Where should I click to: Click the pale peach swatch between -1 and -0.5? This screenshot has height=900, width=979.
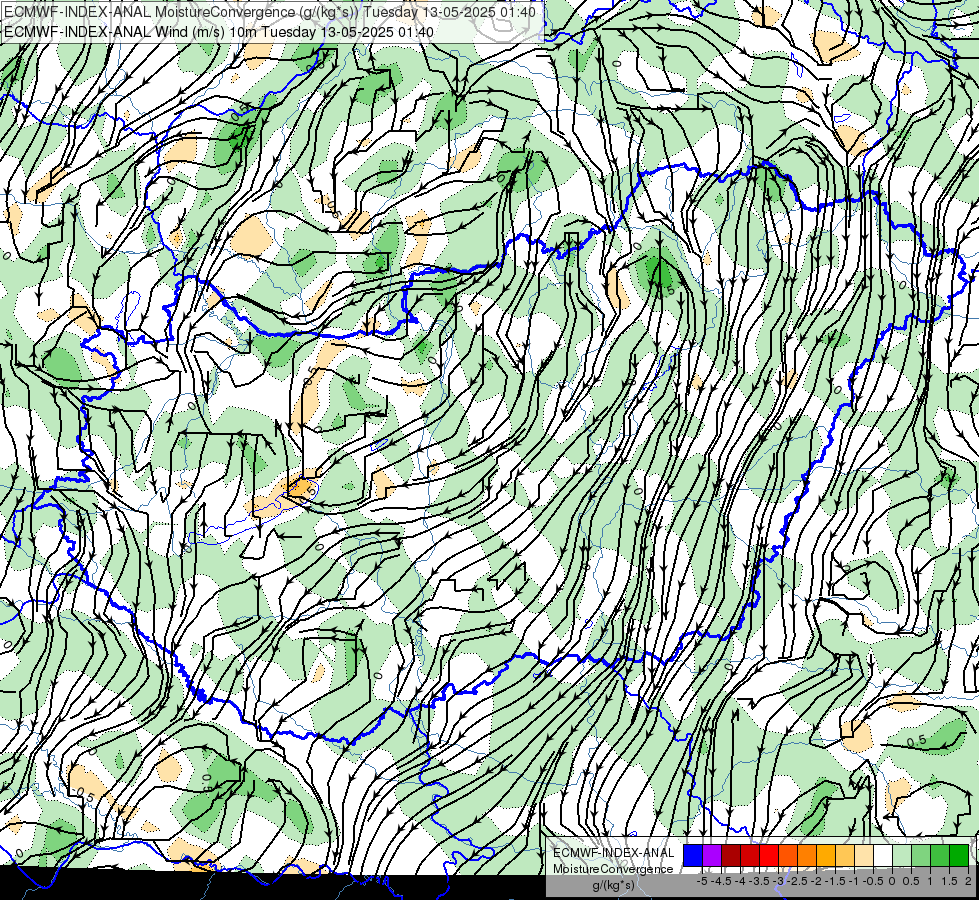pos(864,856)
